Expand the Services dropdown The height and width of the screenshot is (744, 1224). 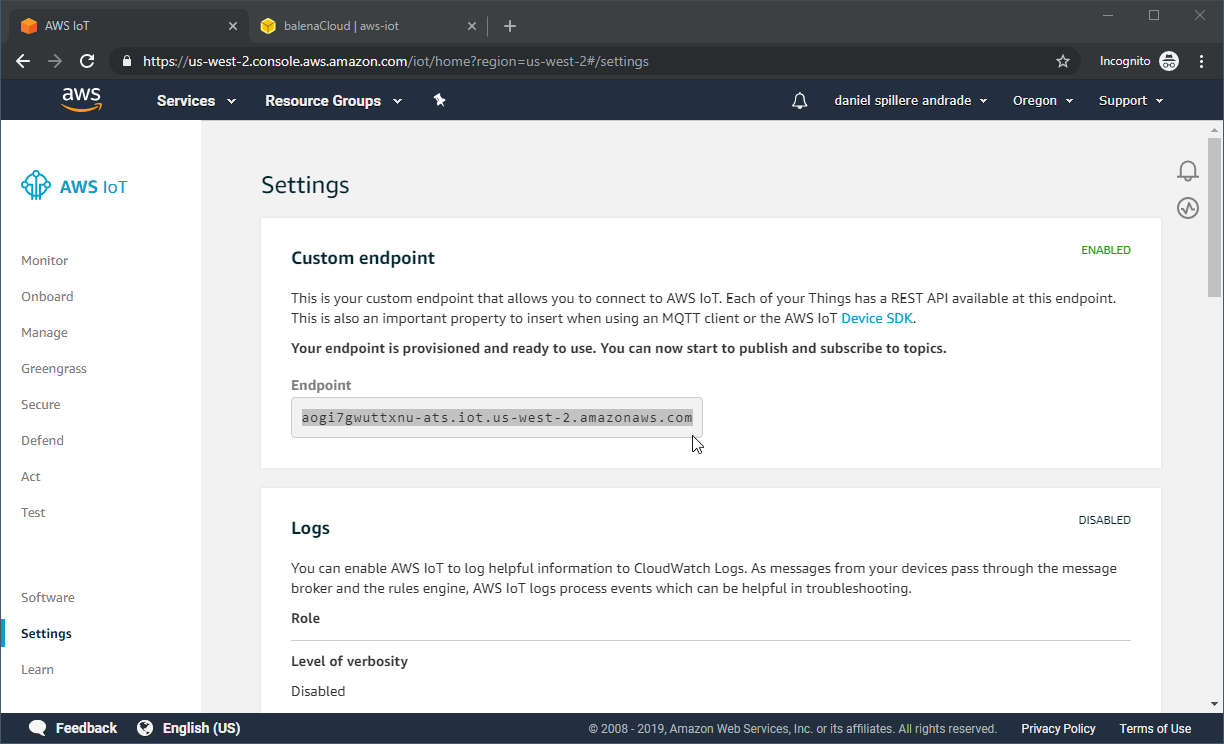pos(196,101)
